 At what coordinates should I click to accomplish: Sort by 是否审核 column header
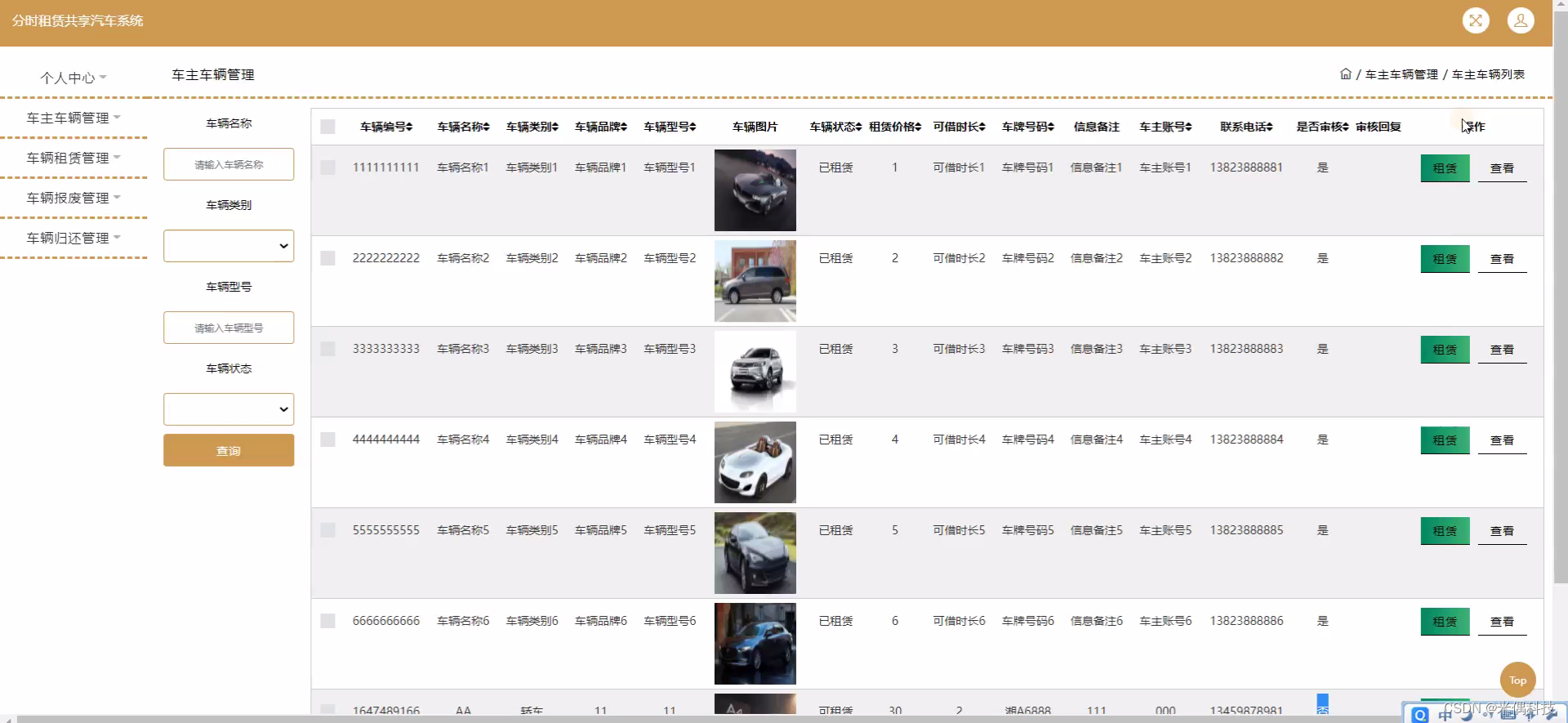coord(1322,127)
